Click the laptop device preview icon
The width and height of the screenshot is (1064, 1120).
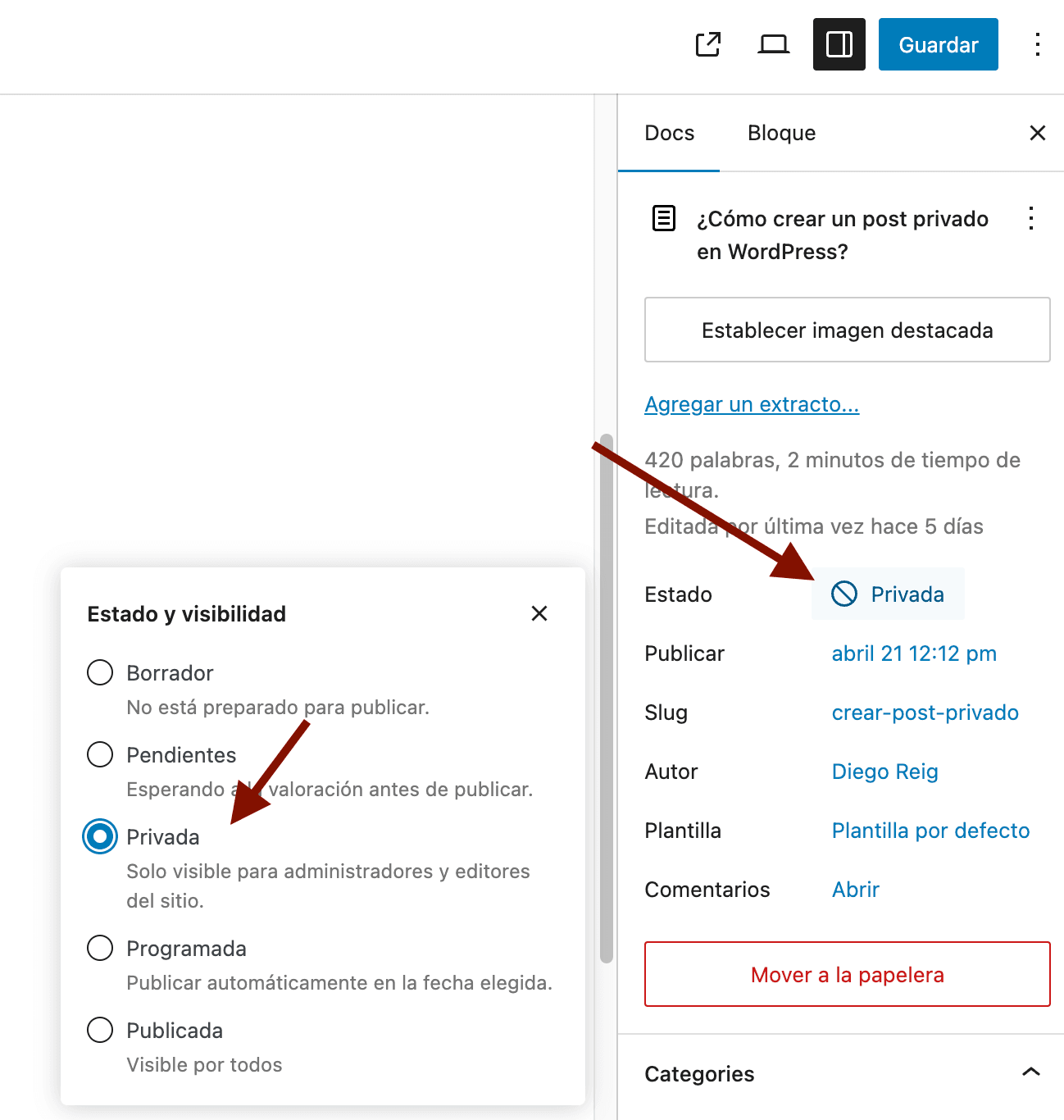coord(773,44)
